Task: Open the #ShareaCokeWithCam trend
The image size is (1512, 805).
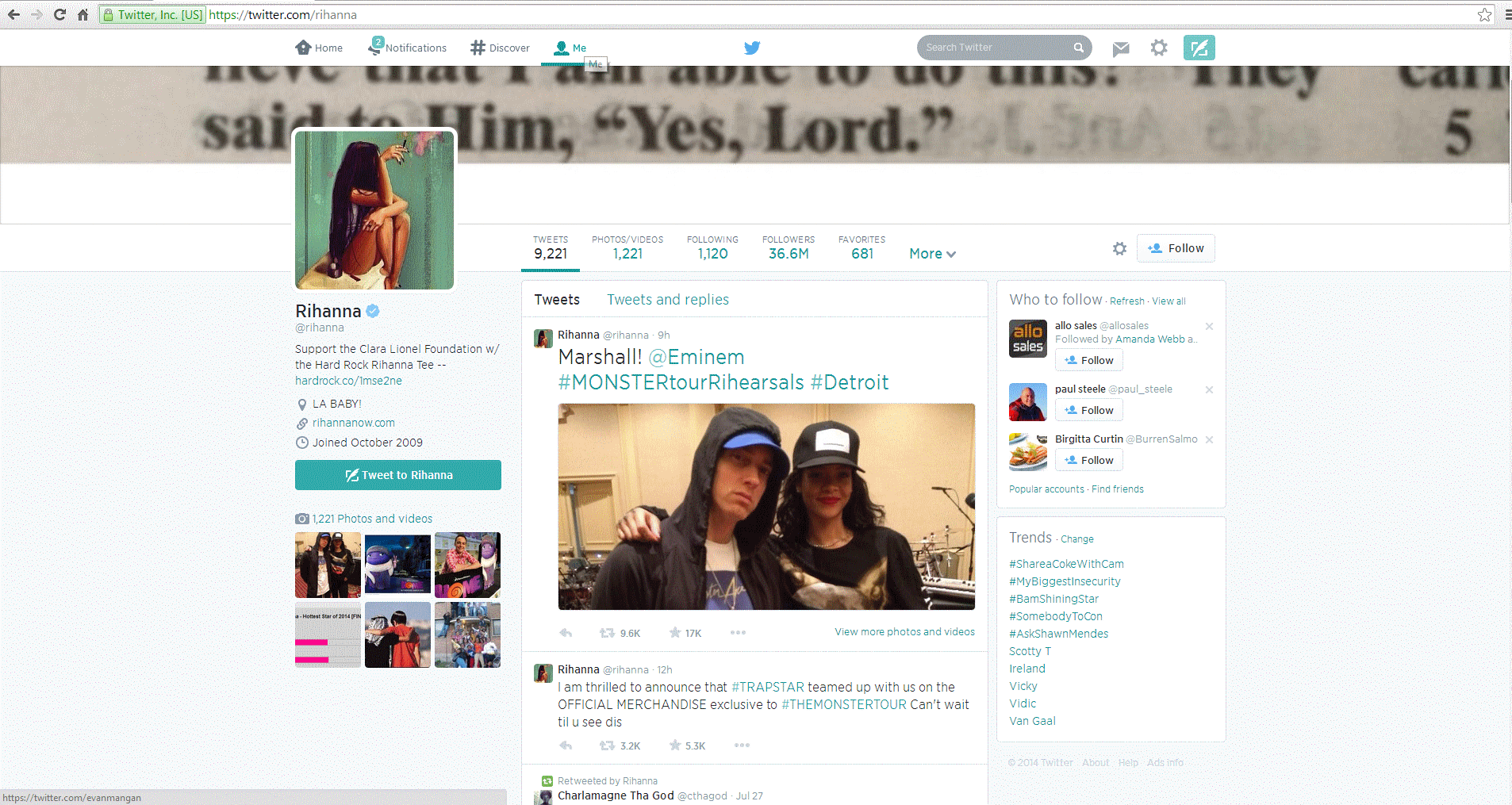Action: (x=1066, y=564)
